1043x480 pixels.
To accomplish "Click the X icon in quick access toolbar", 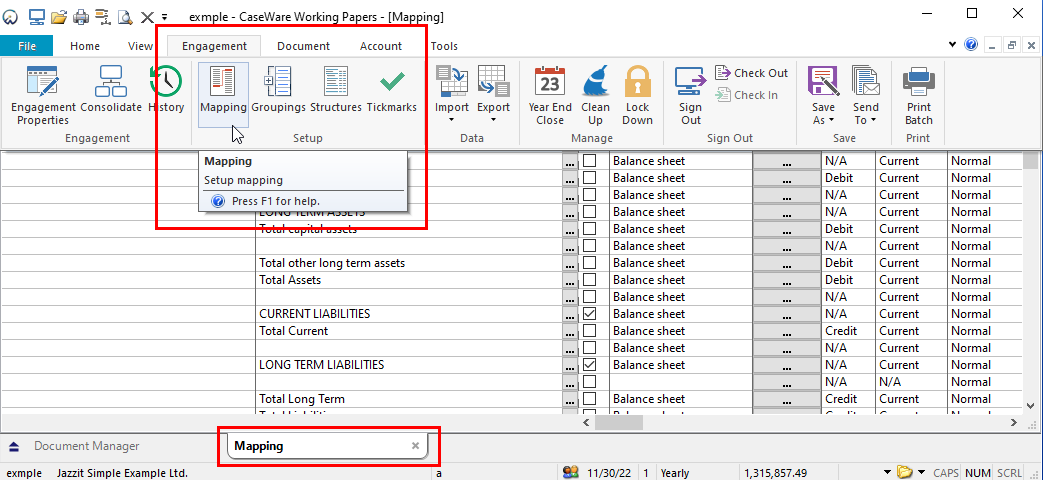I will pyautogui.click(x=147, y=17).
